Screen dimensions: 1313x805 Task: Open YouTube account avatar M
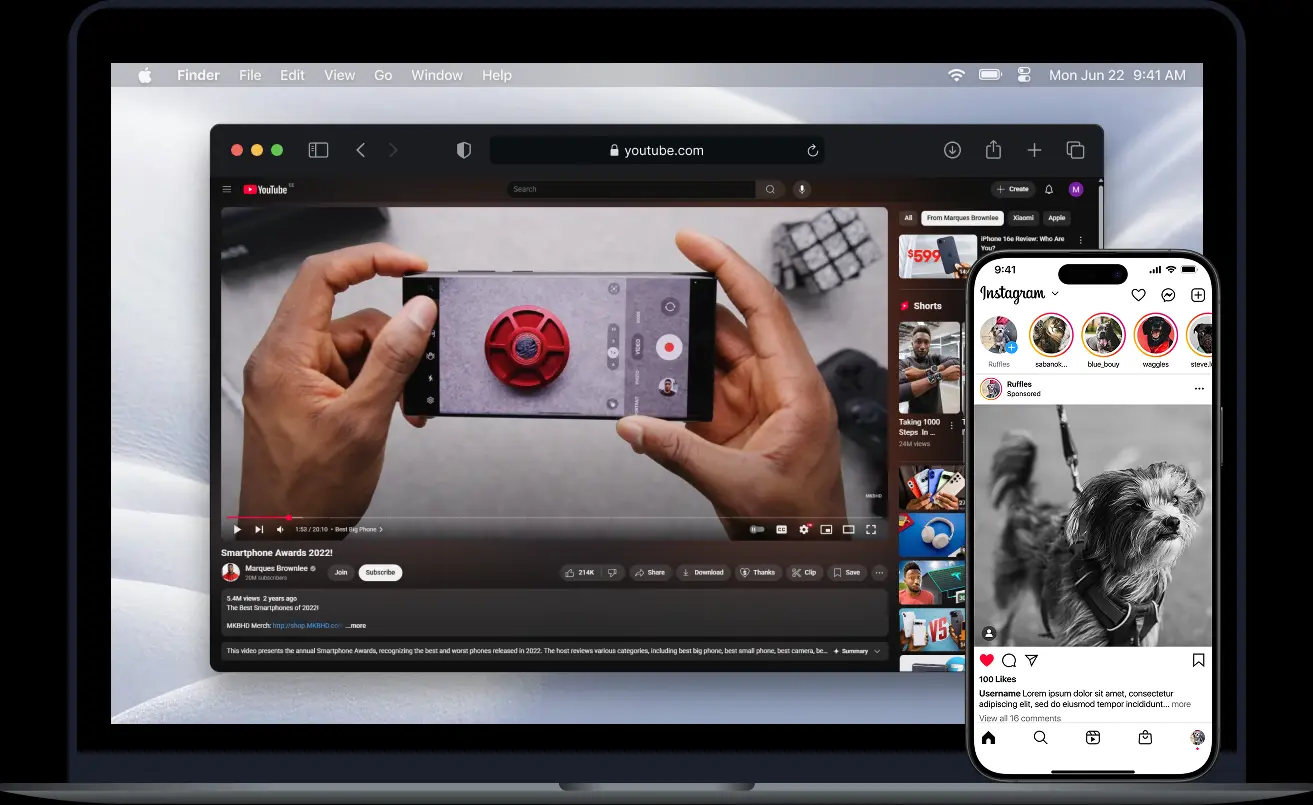point(1076,189)
